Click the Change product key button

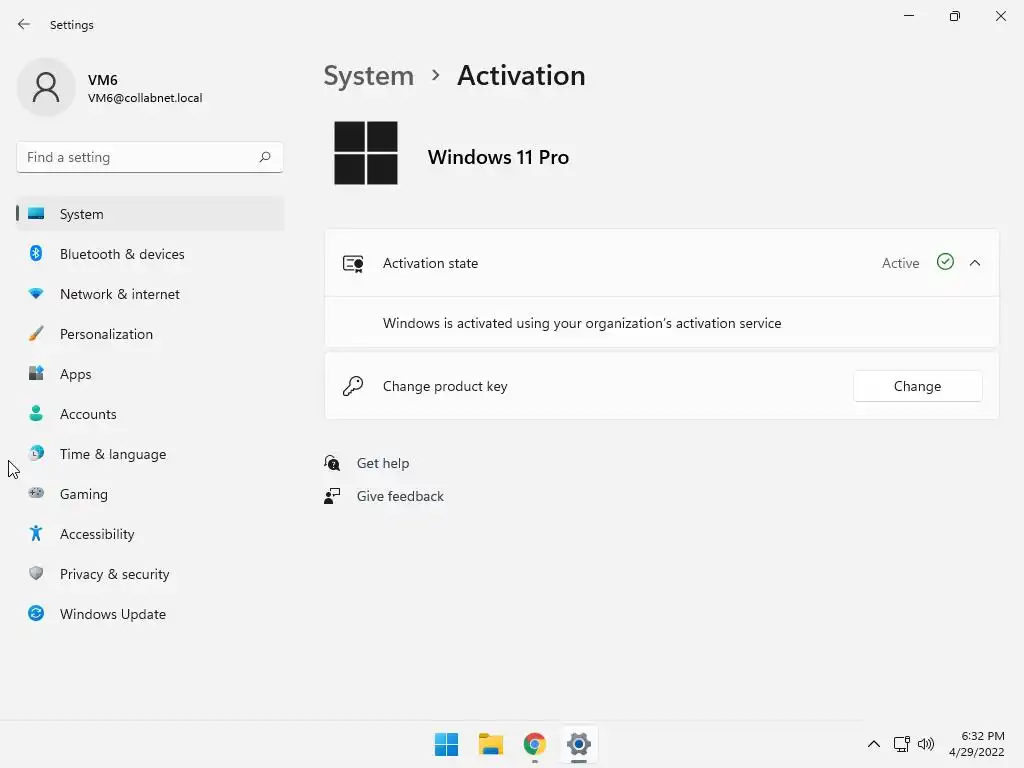(918, 386)
